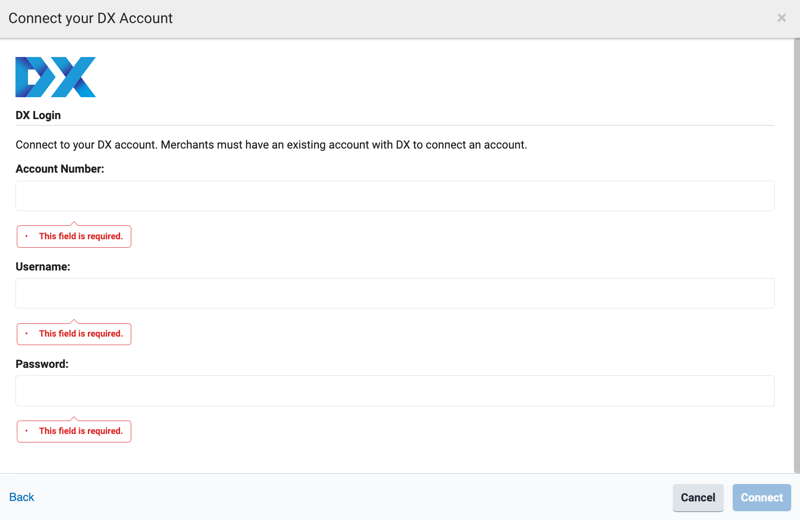
Task: Click the Username label
Action: pyautogui.click(x=43, y=267)
